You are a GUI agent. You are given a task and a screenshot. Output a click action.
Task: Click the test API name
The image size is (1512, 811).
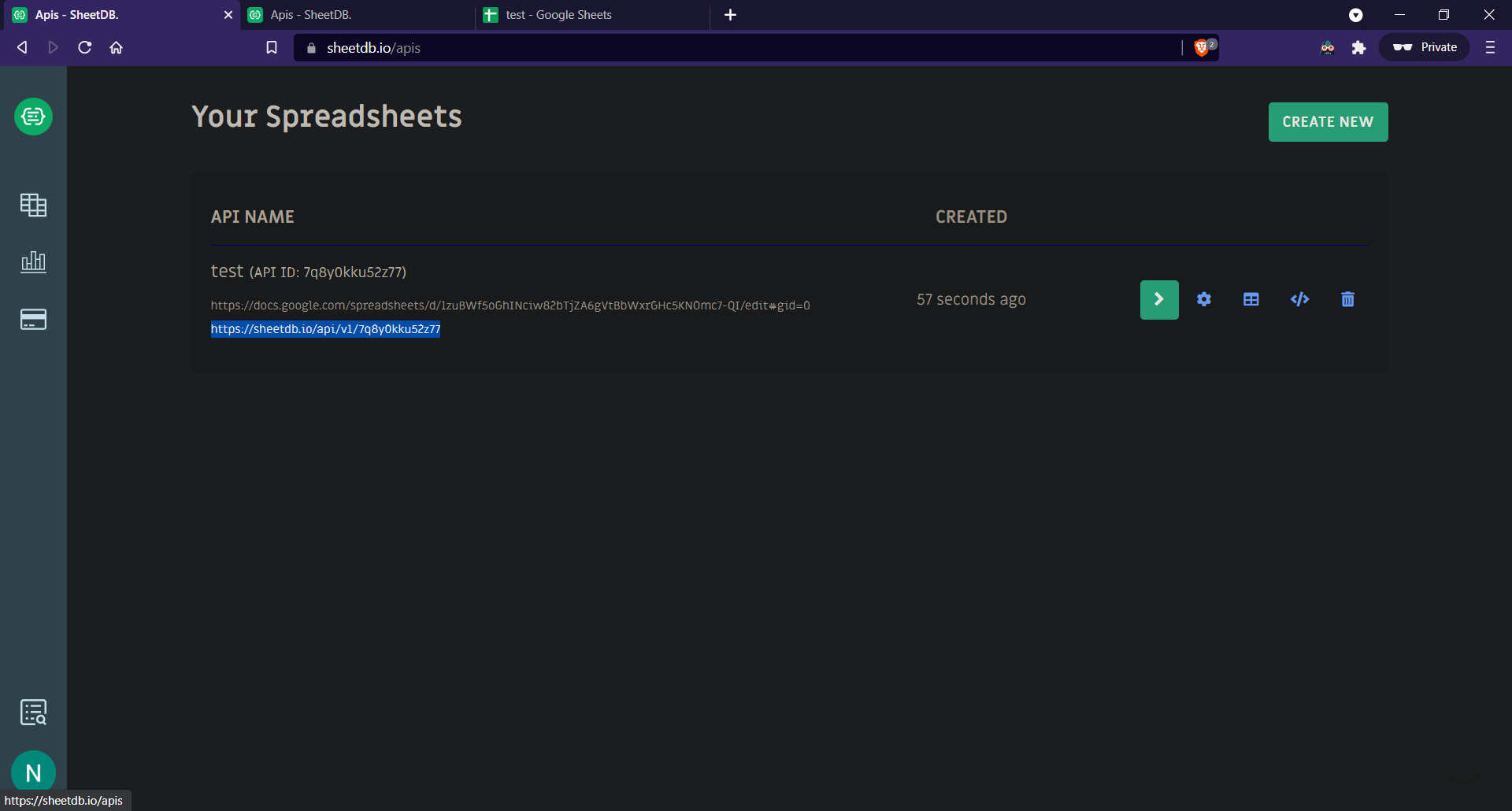[x=227, y=271]
